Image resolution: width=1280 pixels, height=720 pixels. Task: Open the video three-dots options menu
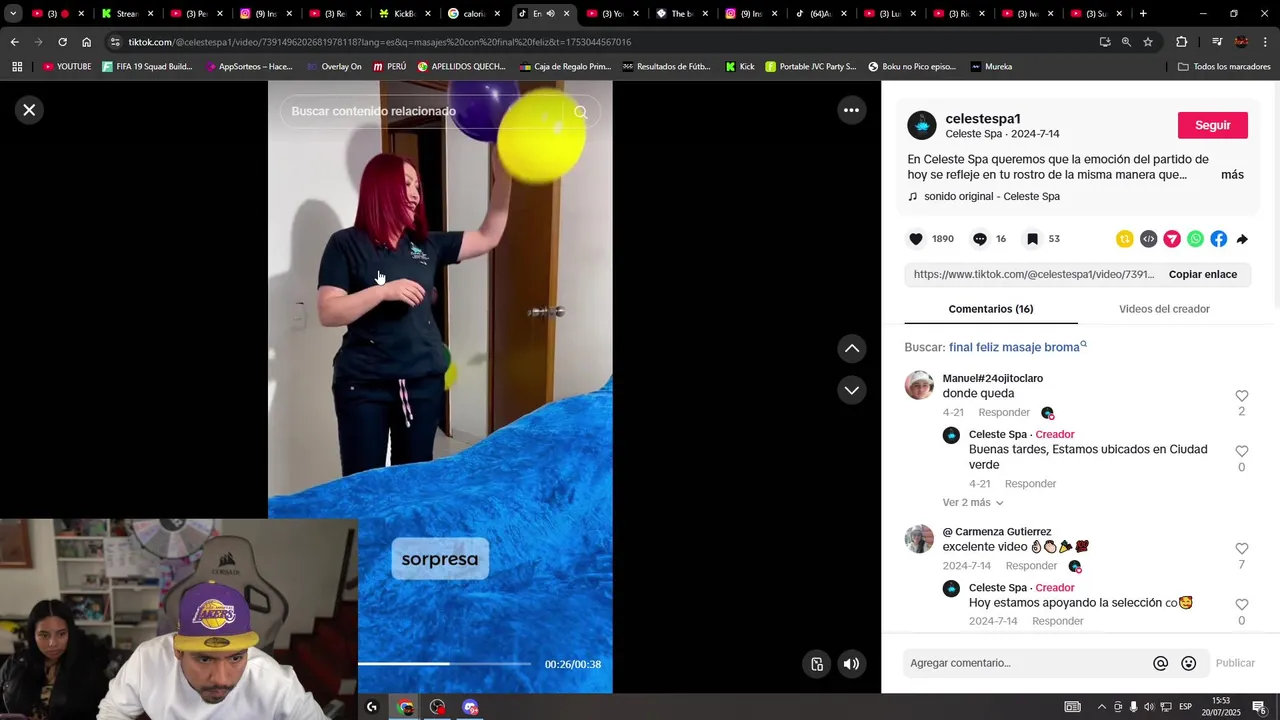click(x=851, y=110)
